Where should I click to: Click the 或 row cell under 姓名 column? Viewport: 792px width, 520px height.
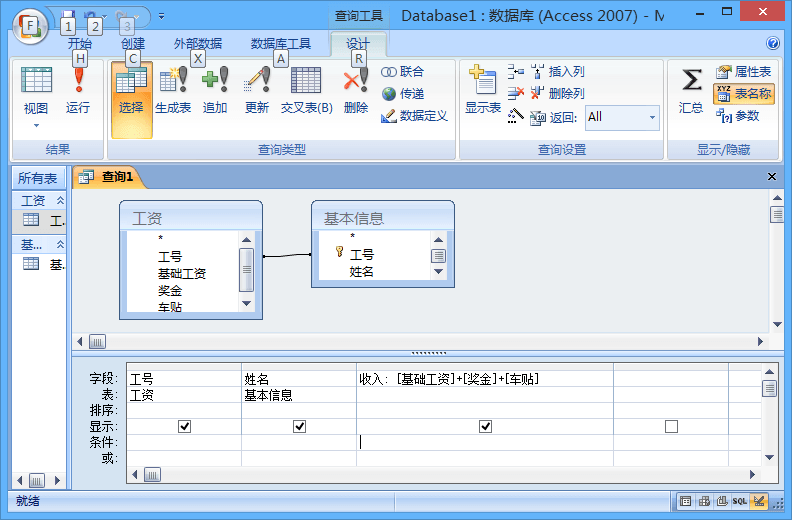pos(299,458)
